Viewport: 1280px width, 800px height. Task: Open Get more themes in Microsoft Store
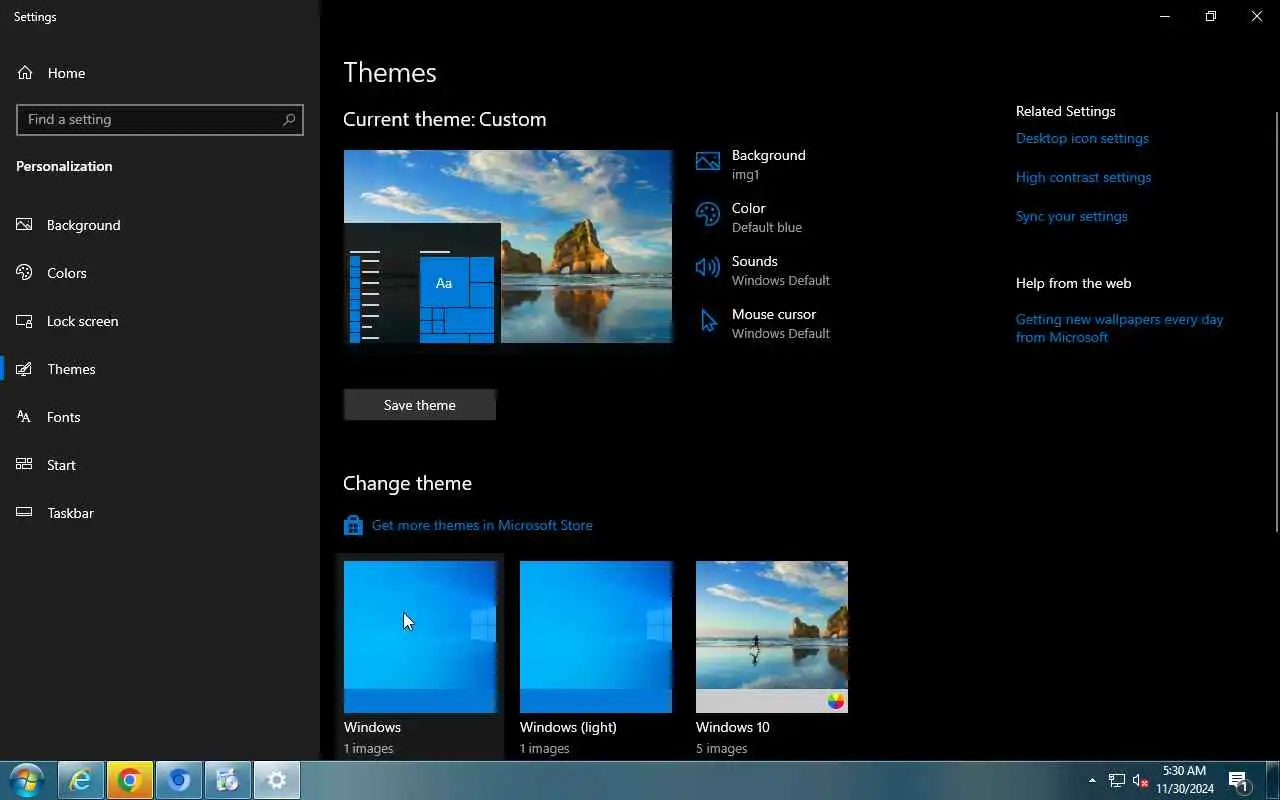click(482, 525)
